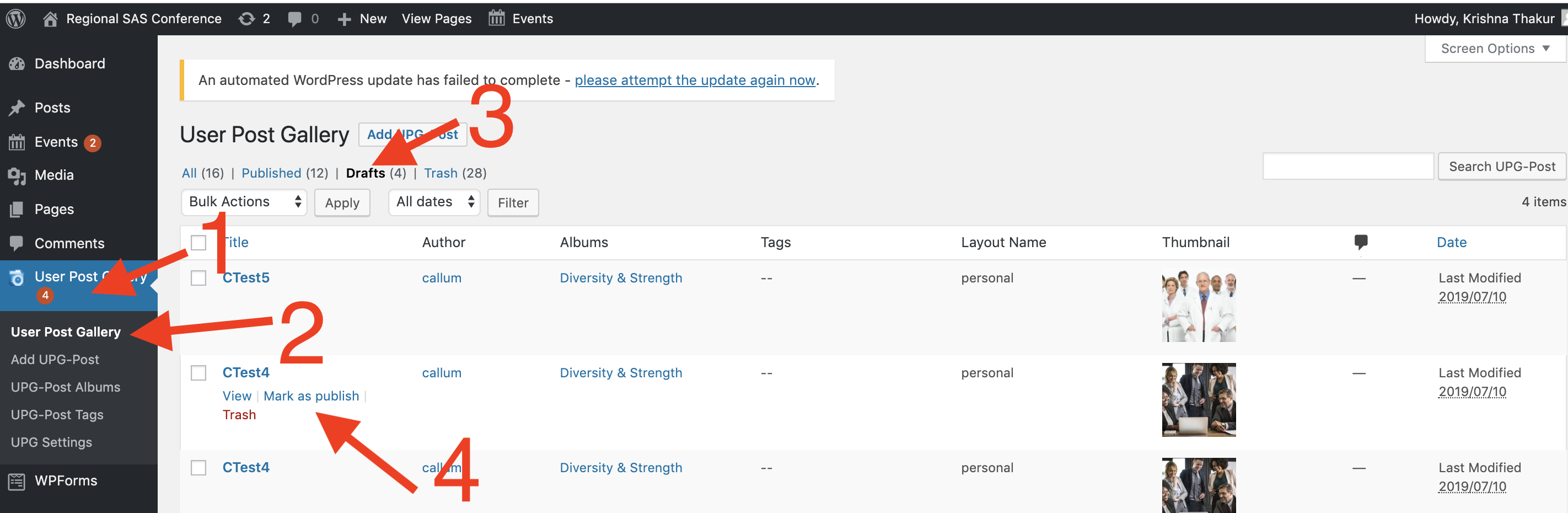1568x513 pixels.
Task: Click the WordPress logo icon
Action: [x=16, y=19]
